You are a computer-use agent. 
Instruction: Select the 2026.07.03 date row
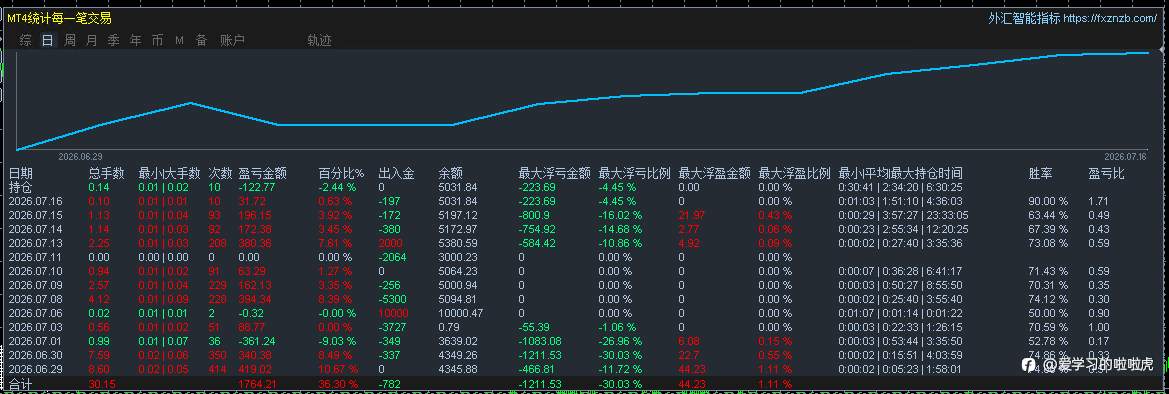(x=35, y=327)
